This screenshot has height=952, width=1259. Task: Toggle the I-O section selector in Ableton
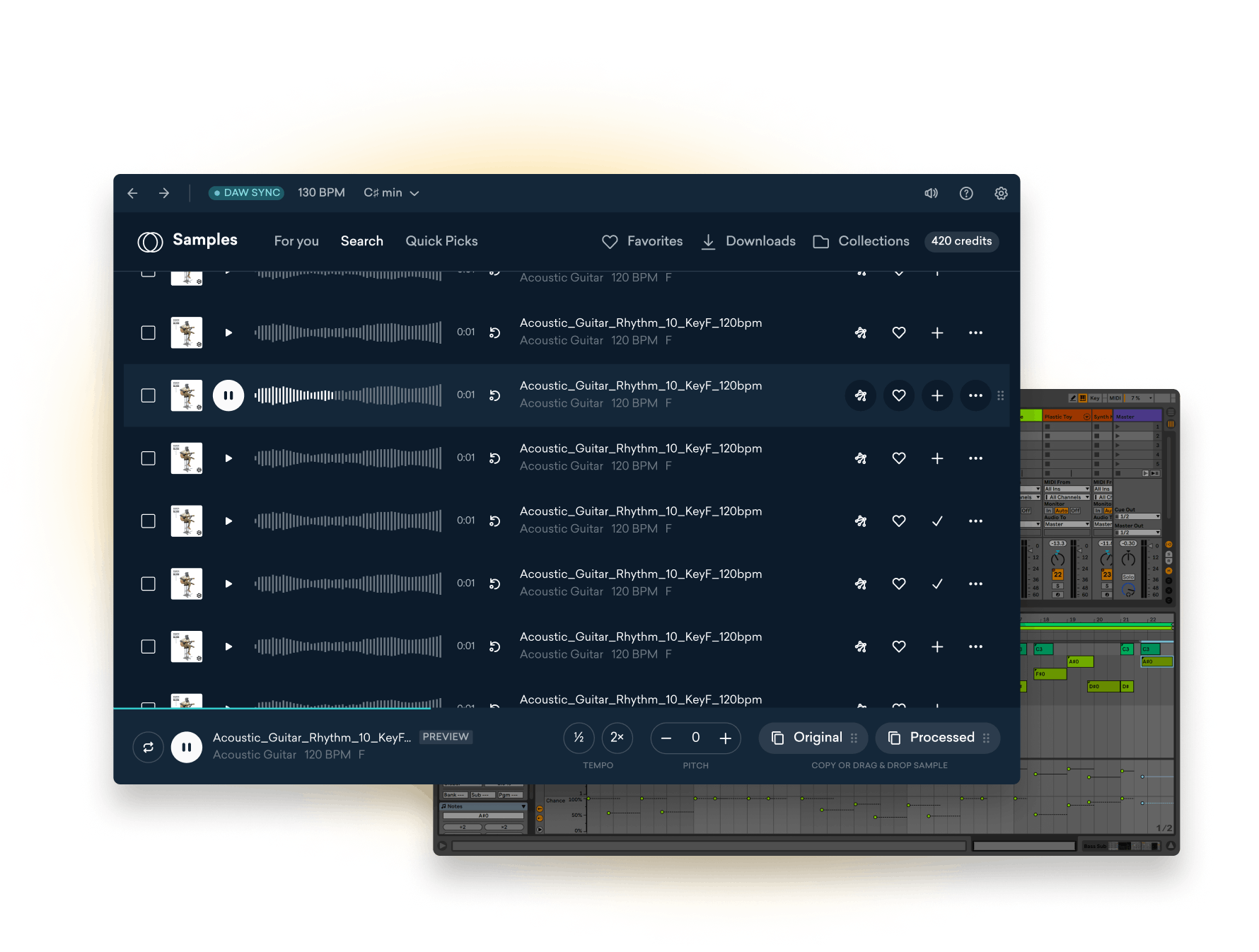[1168, 545]
